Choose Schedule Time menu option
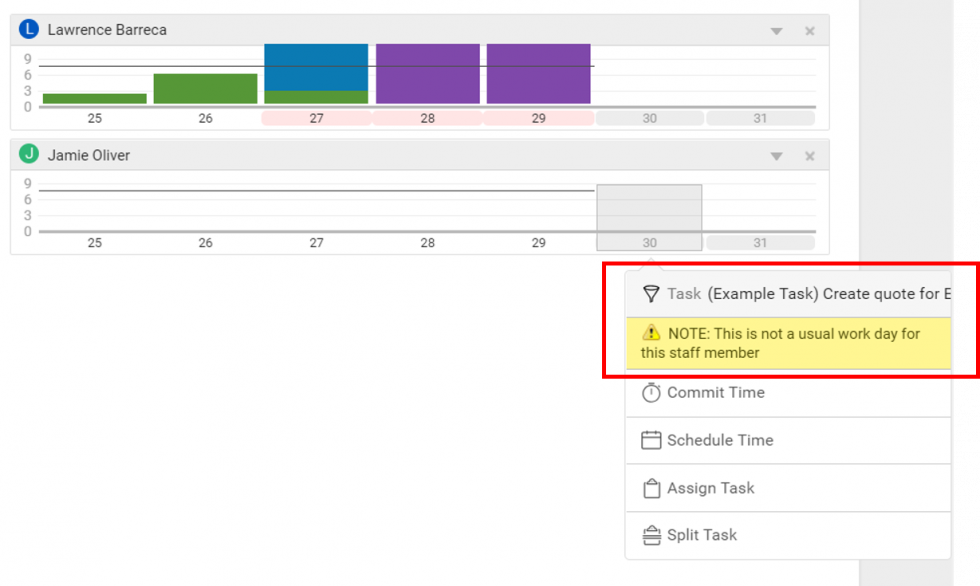Viewport: 980px width, 586px height. [720, 440]
